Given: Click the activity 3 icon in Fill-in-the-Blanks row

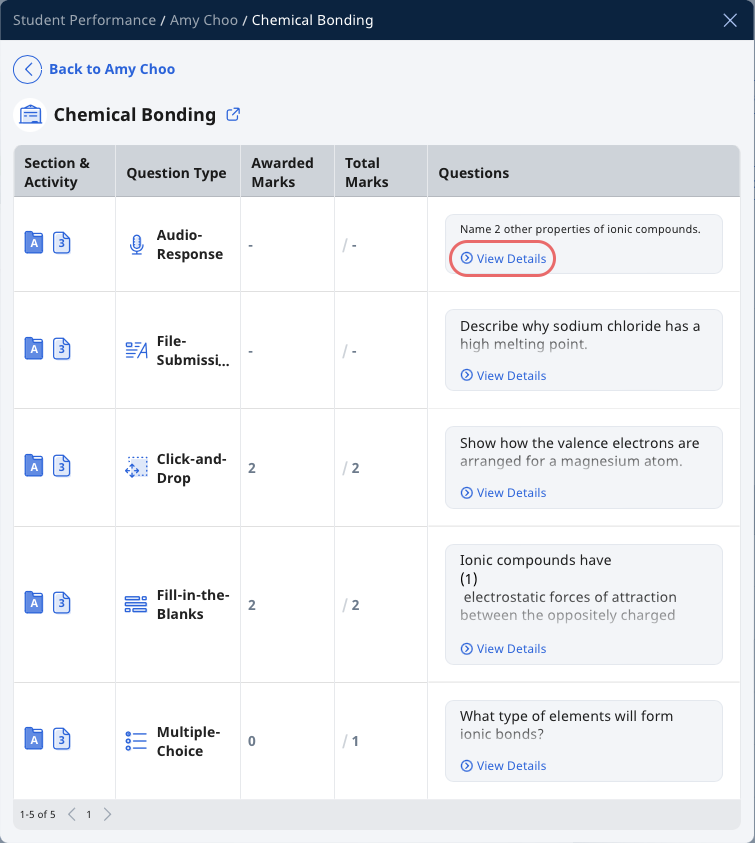Looking at the screenshot, I should click(62, 603).
